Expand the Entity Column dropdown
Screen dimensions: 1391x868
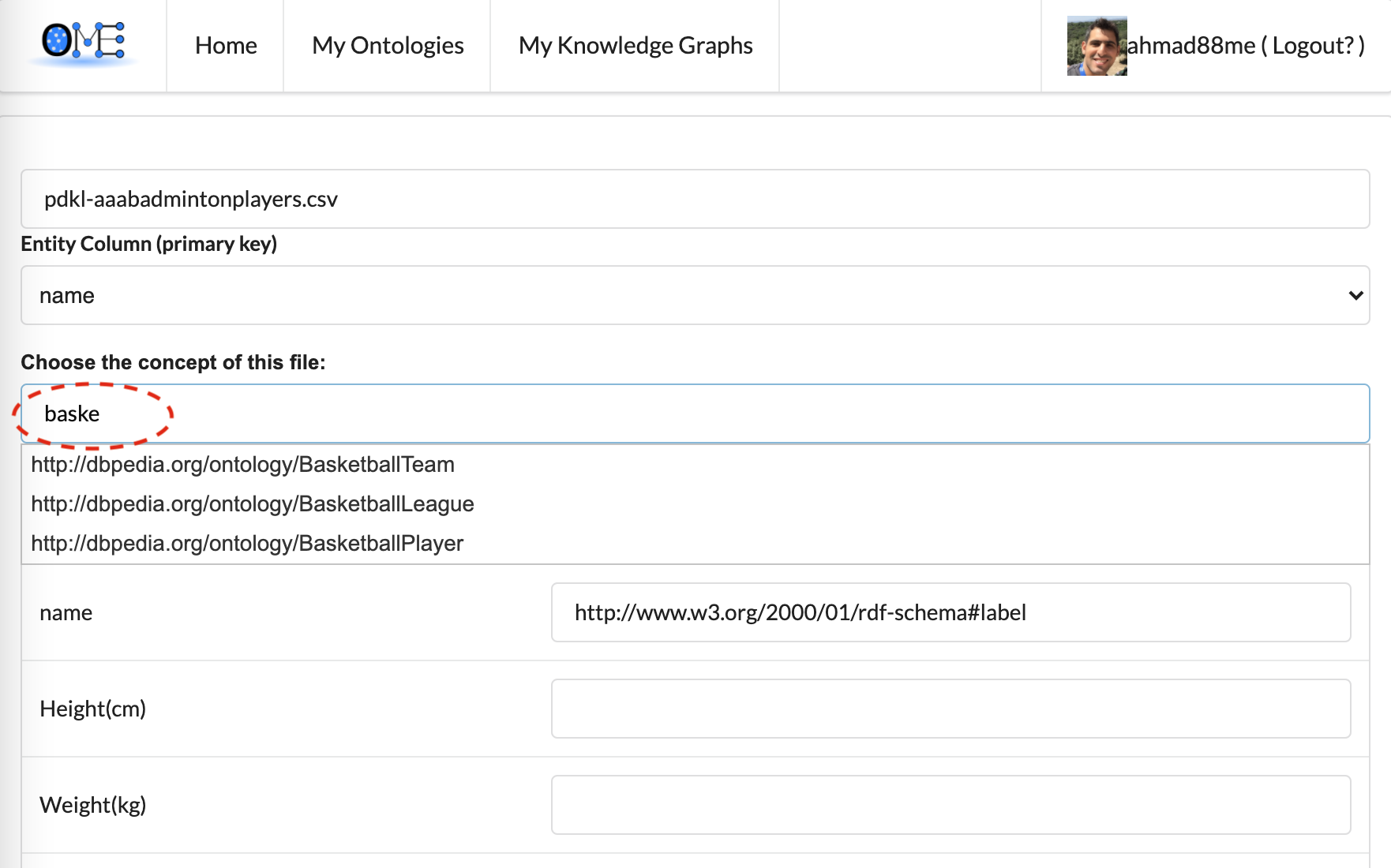[695, 295]
